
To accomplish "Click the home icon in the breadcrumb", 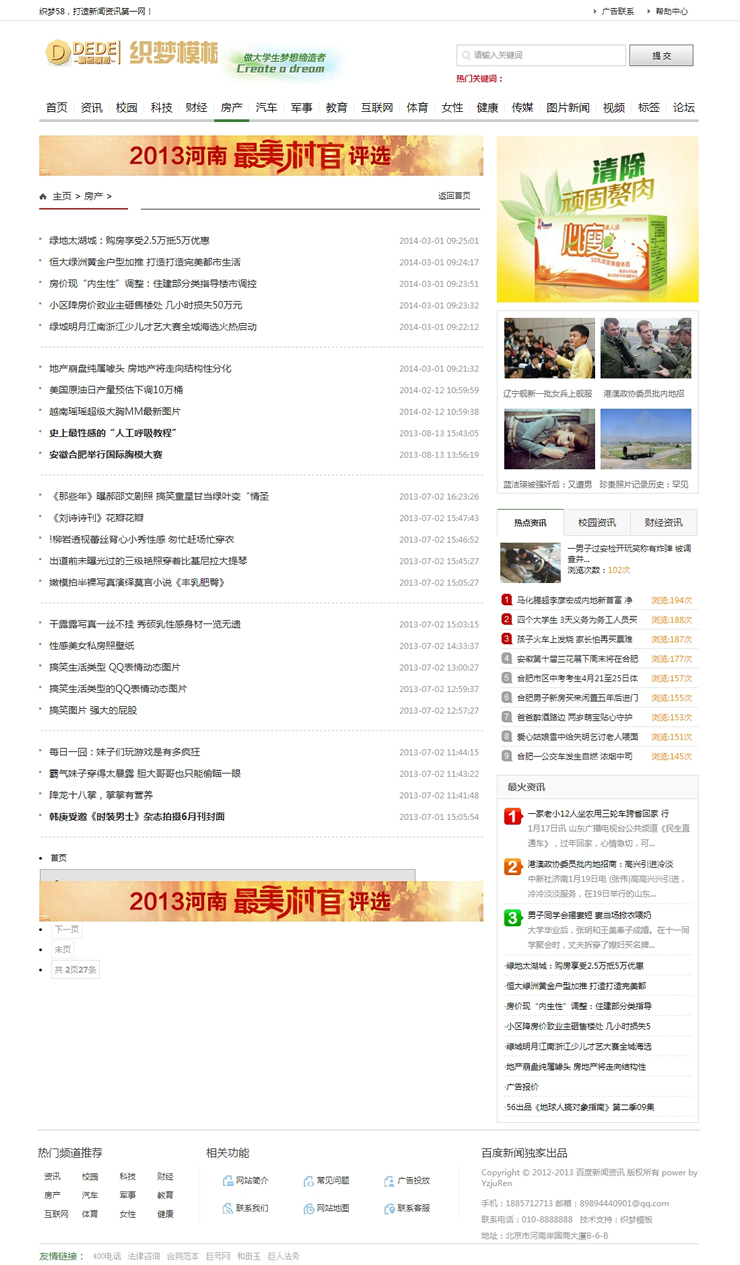I will pyautogui.click(x=43, y=197).
